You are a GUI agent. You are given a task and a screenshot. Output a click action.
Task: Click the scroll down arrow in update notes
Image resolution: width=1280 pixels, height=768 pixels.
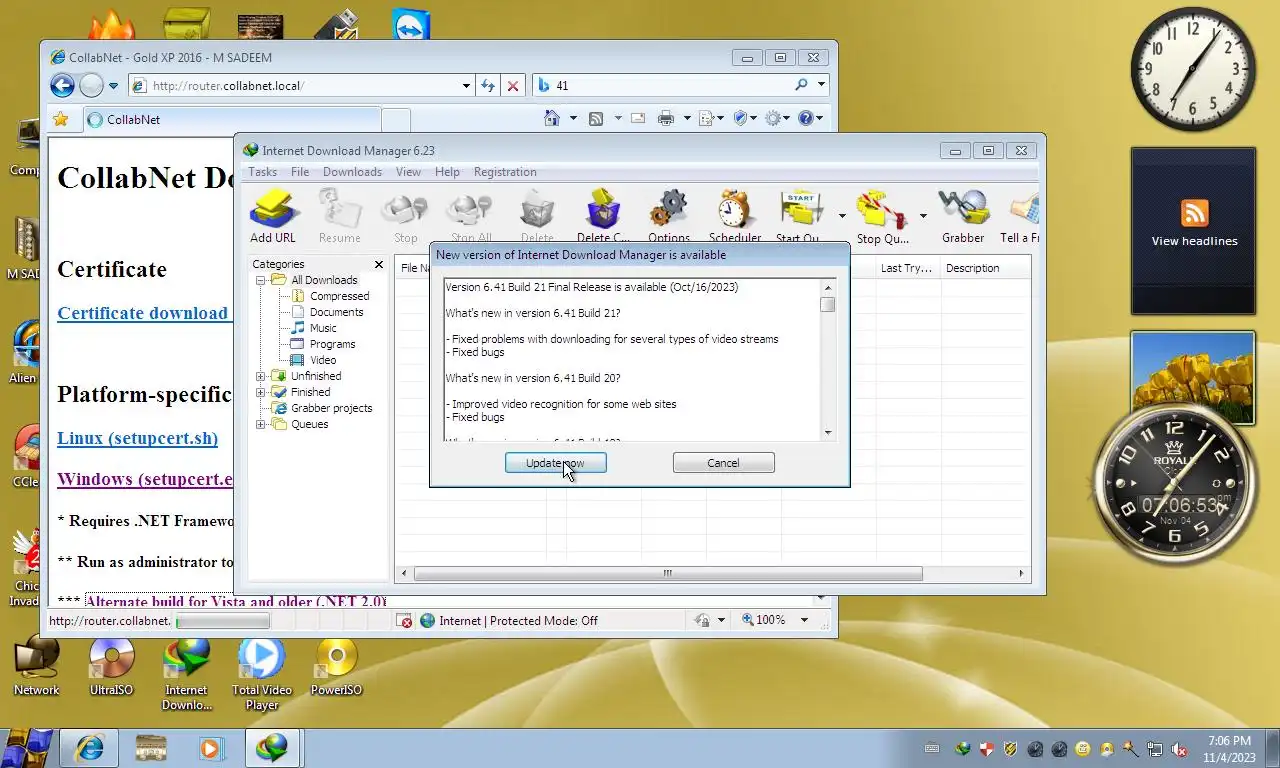pyautogui.click(x=828, y=433)
